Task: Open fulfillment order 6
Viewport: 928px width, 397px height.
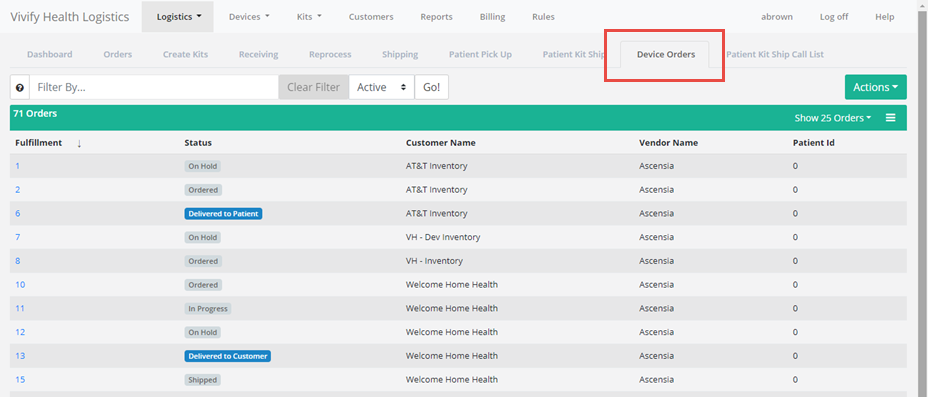Action: coord(18,213)
